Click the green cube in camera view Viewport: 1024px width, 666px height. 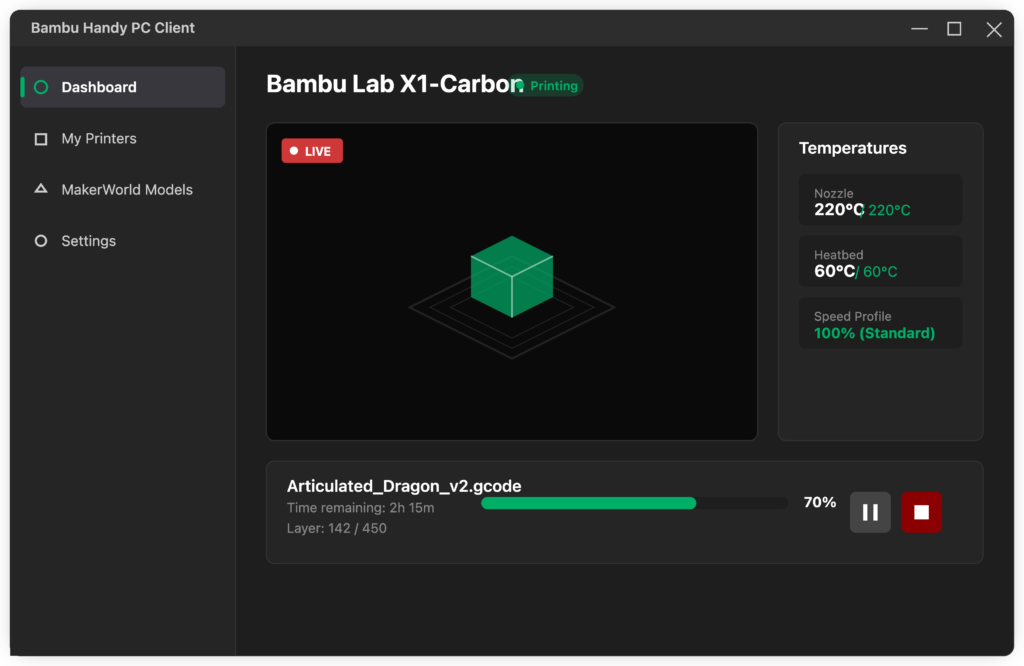click(512, 277)
